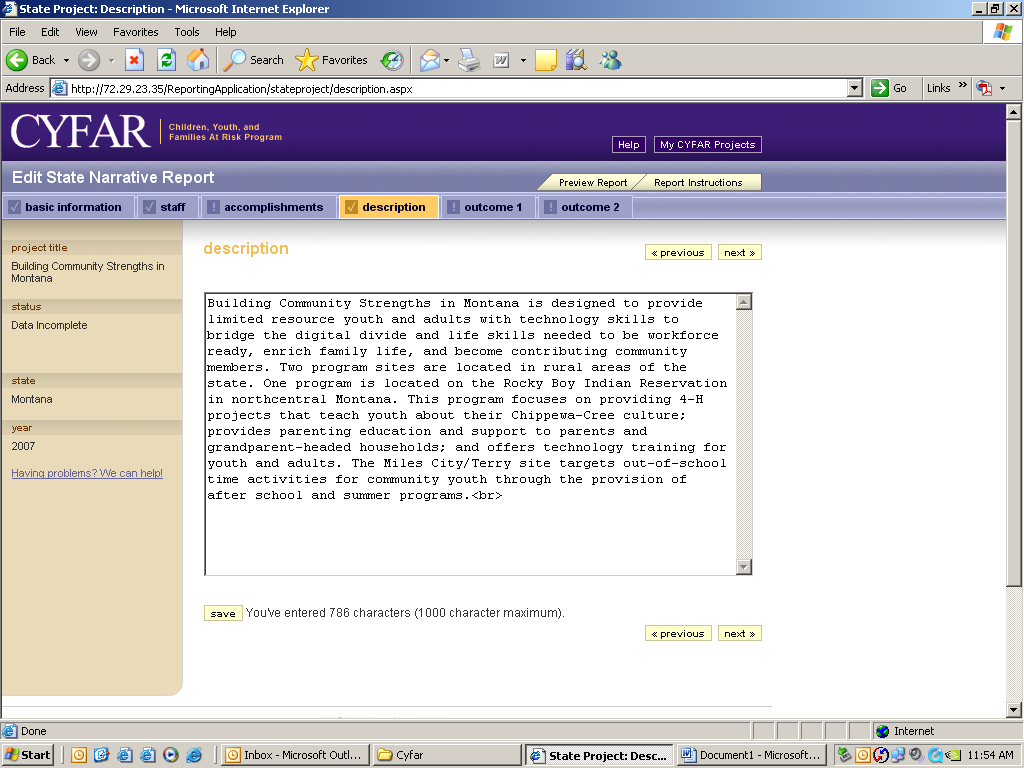The width and height of the screenshot is (1024, 768).
Task: Switch to the outcome 2 tab
Action: pyautogui.click(x=584, y=207)
